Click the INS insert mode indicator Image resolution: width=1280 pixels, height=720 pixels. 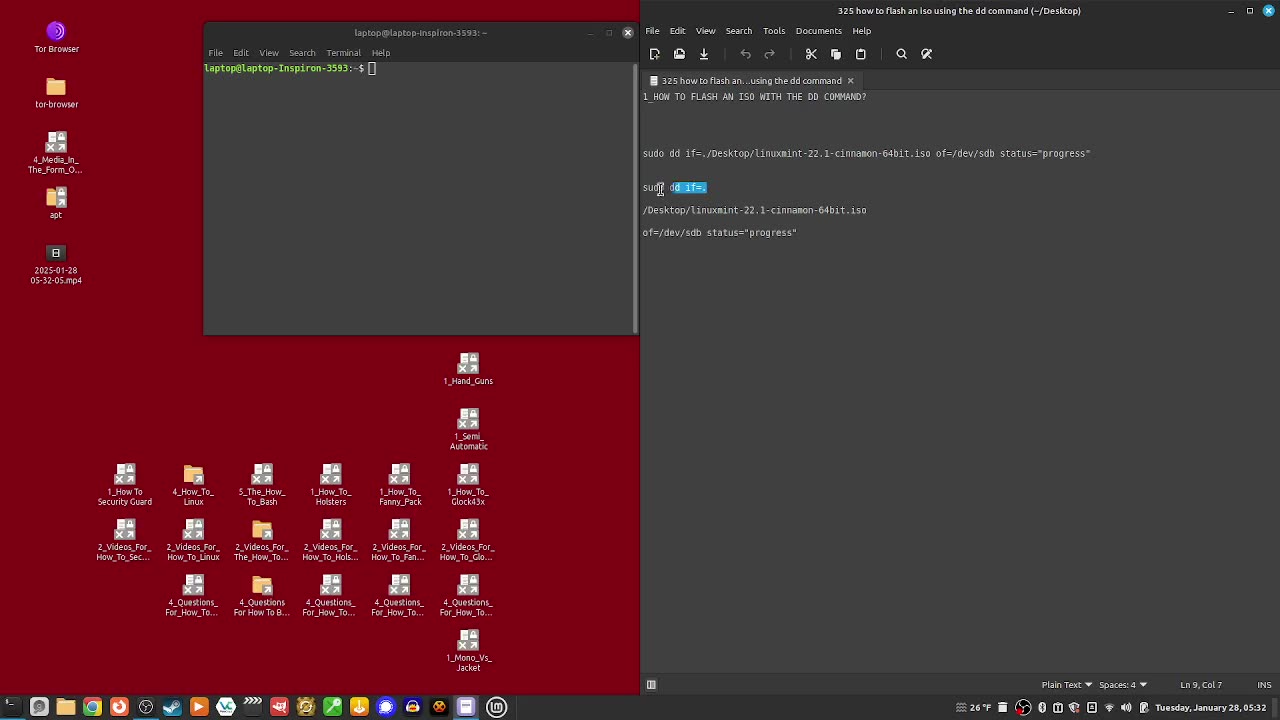coord(1264,685)
